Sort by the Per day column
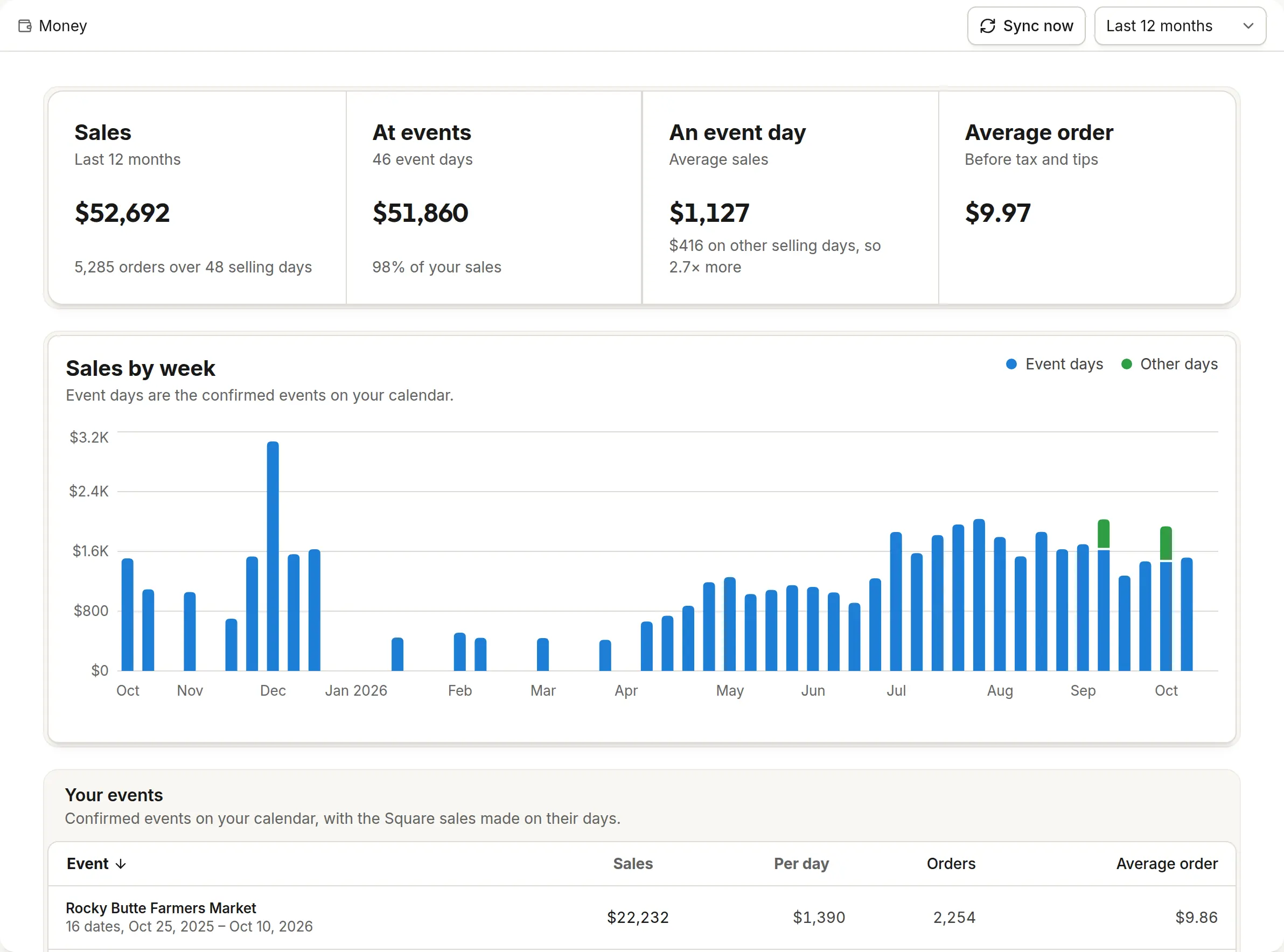Screen dimensions: 1284x952 pyautogui.click(x=801, y=863)
